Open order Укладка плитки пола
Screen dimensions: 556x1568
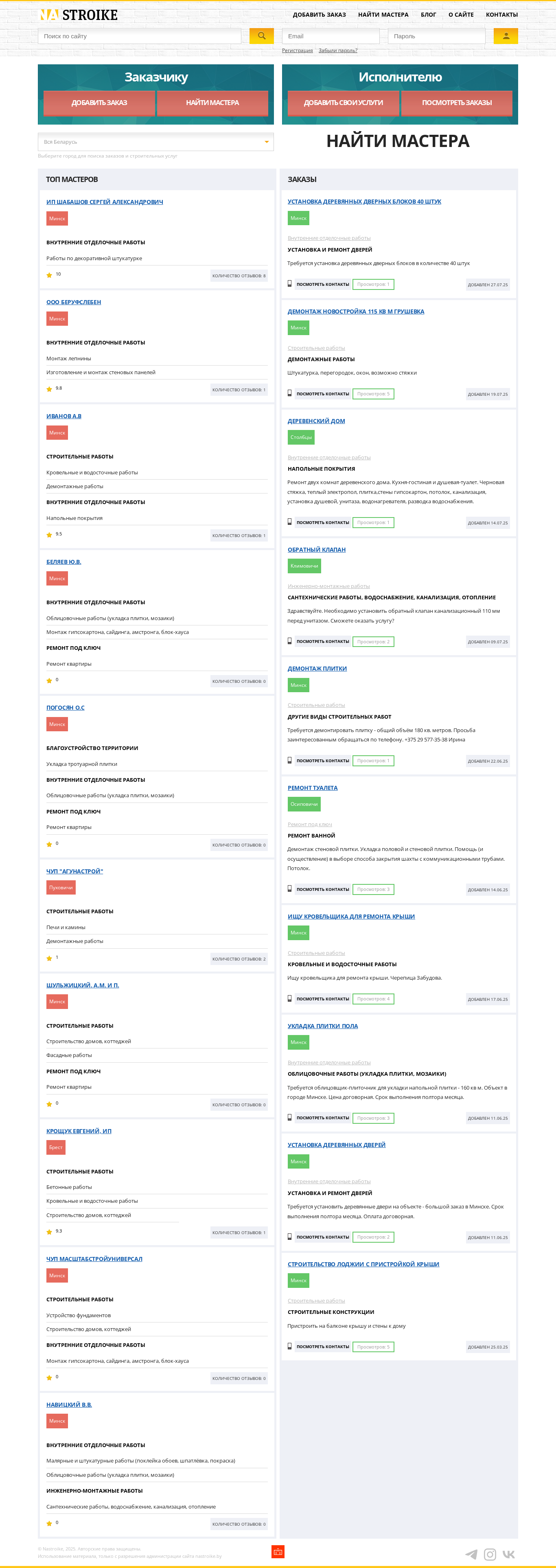coord(322,1026)
